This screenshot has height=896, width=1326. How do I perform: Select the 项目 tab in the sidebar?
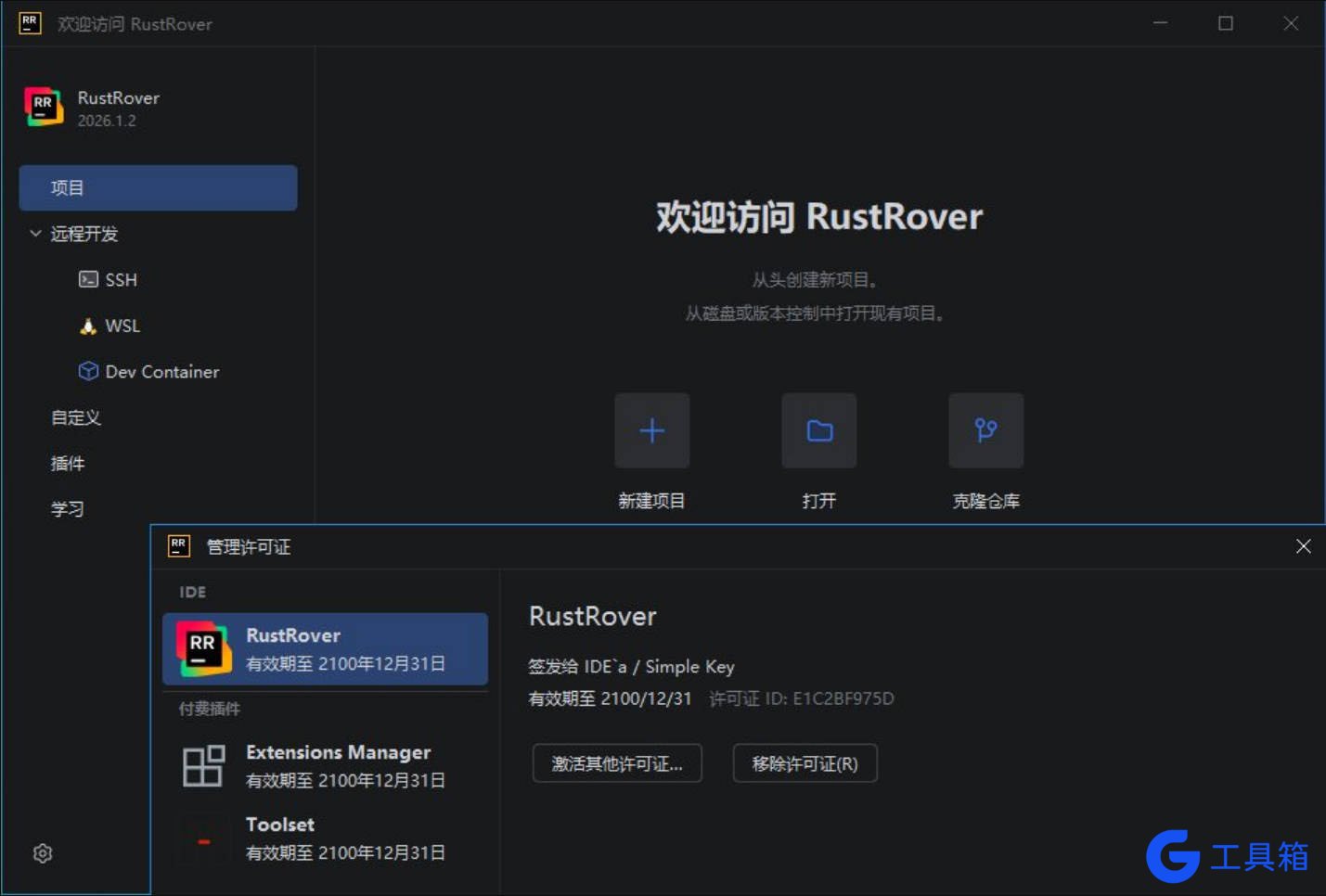click(x=158, y=187)
